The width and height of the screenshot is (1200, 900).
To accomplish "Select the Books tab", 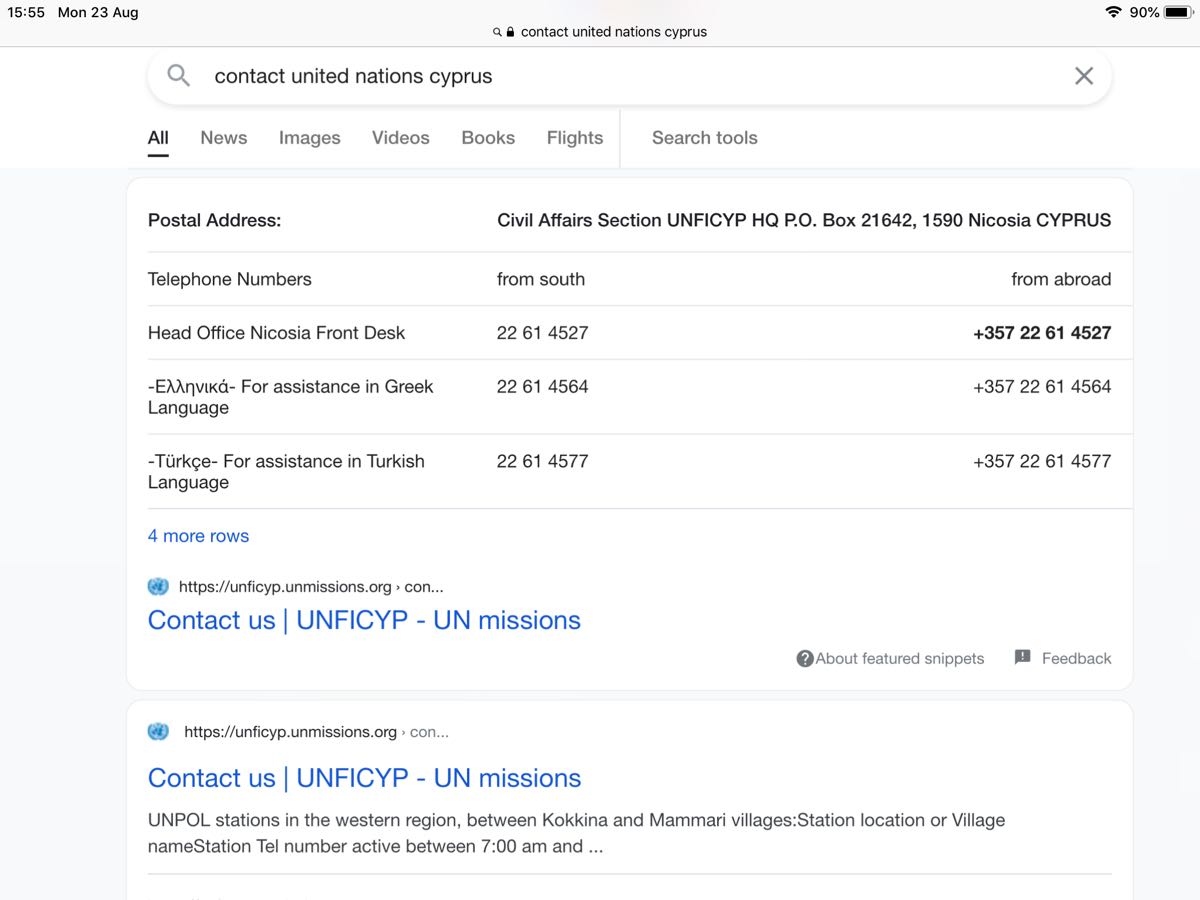I will 488,138.
